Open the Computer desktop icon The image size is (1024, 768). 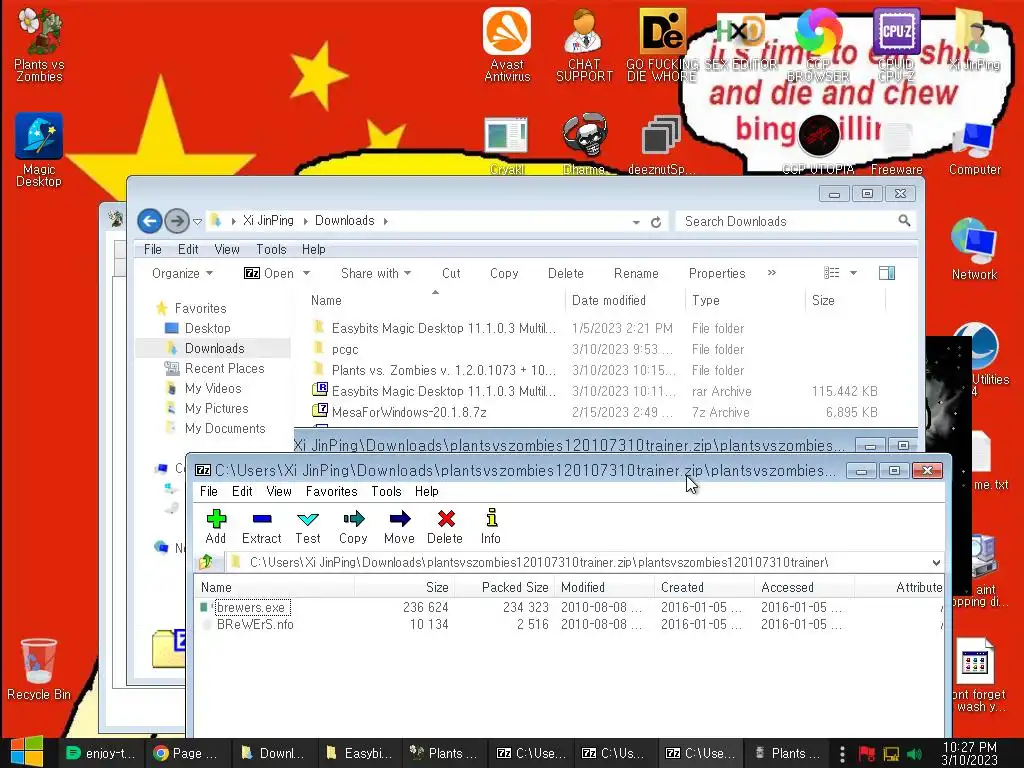coord(974,148)
